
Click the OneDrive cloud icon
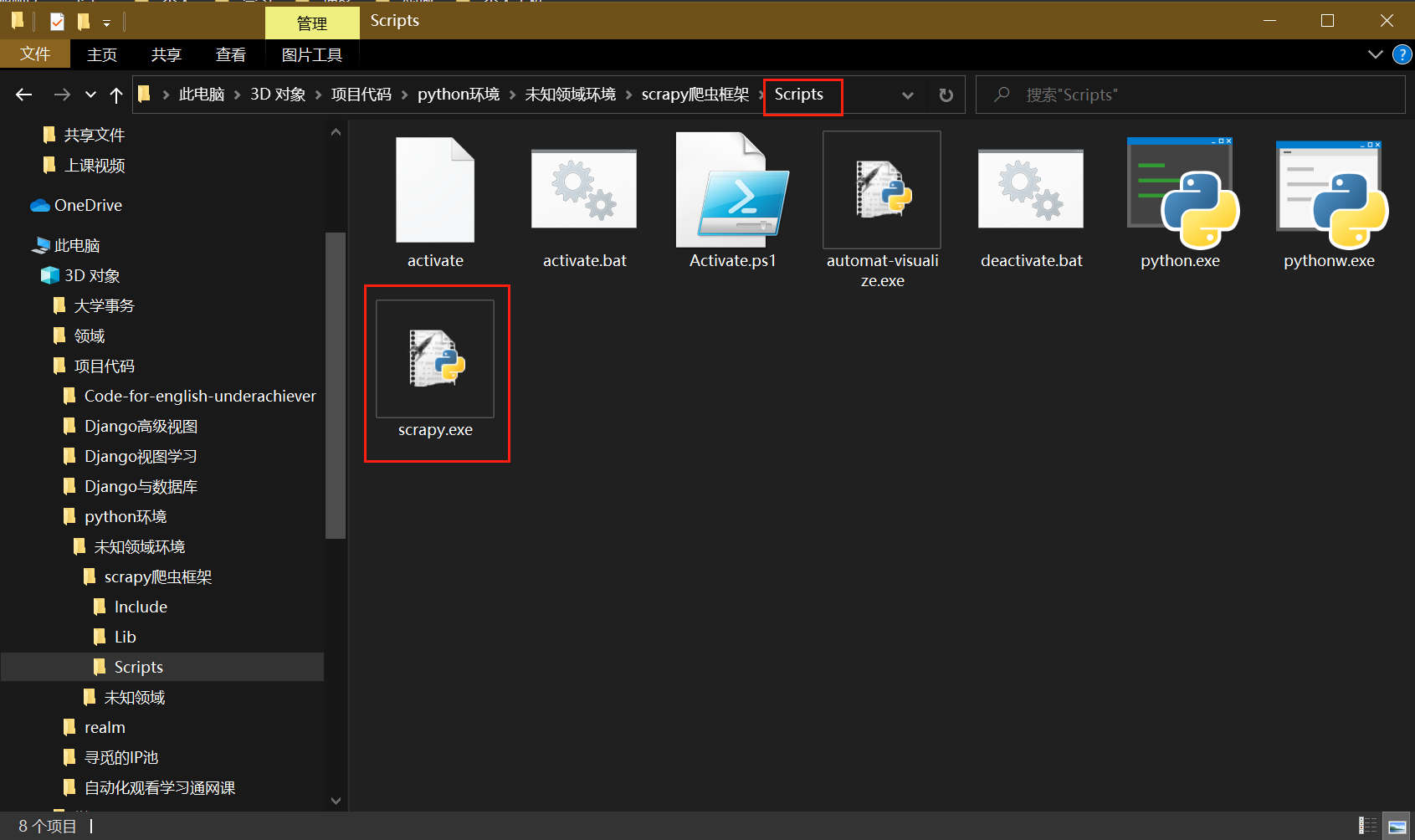tap(39, 205)
